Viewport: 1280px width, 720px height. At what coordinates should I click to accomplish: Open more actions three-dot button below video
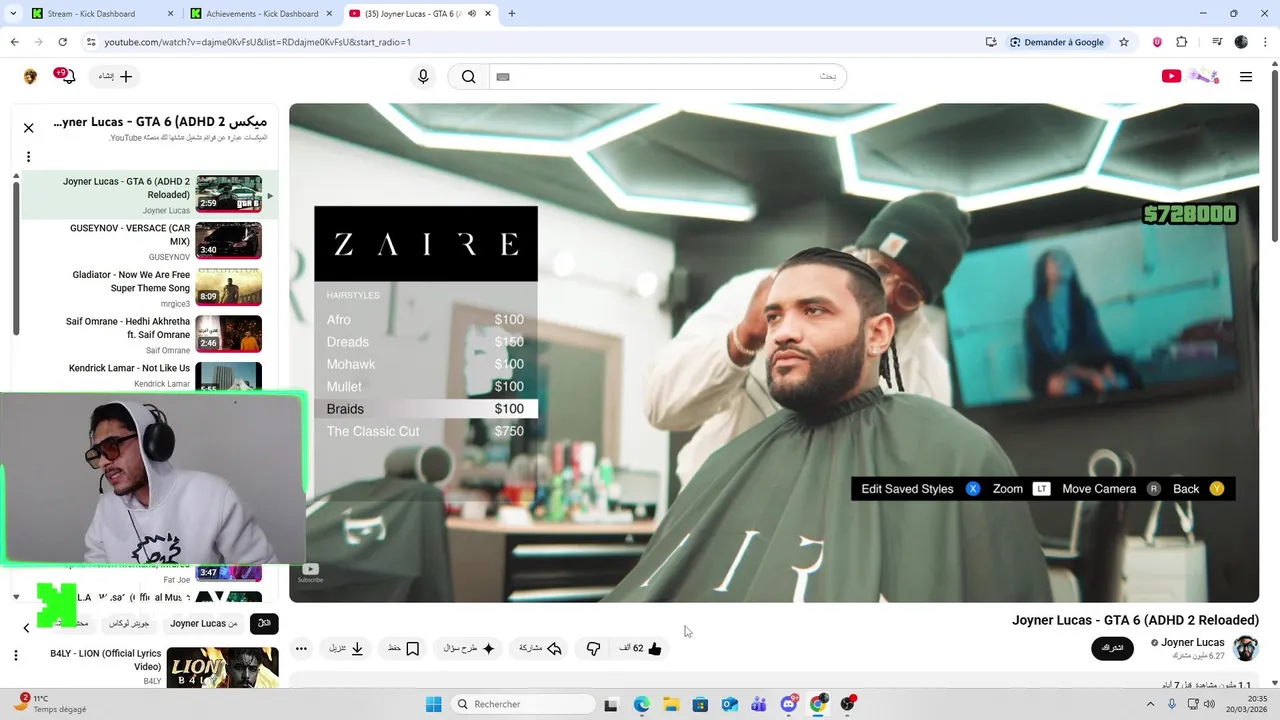point(301,648)
